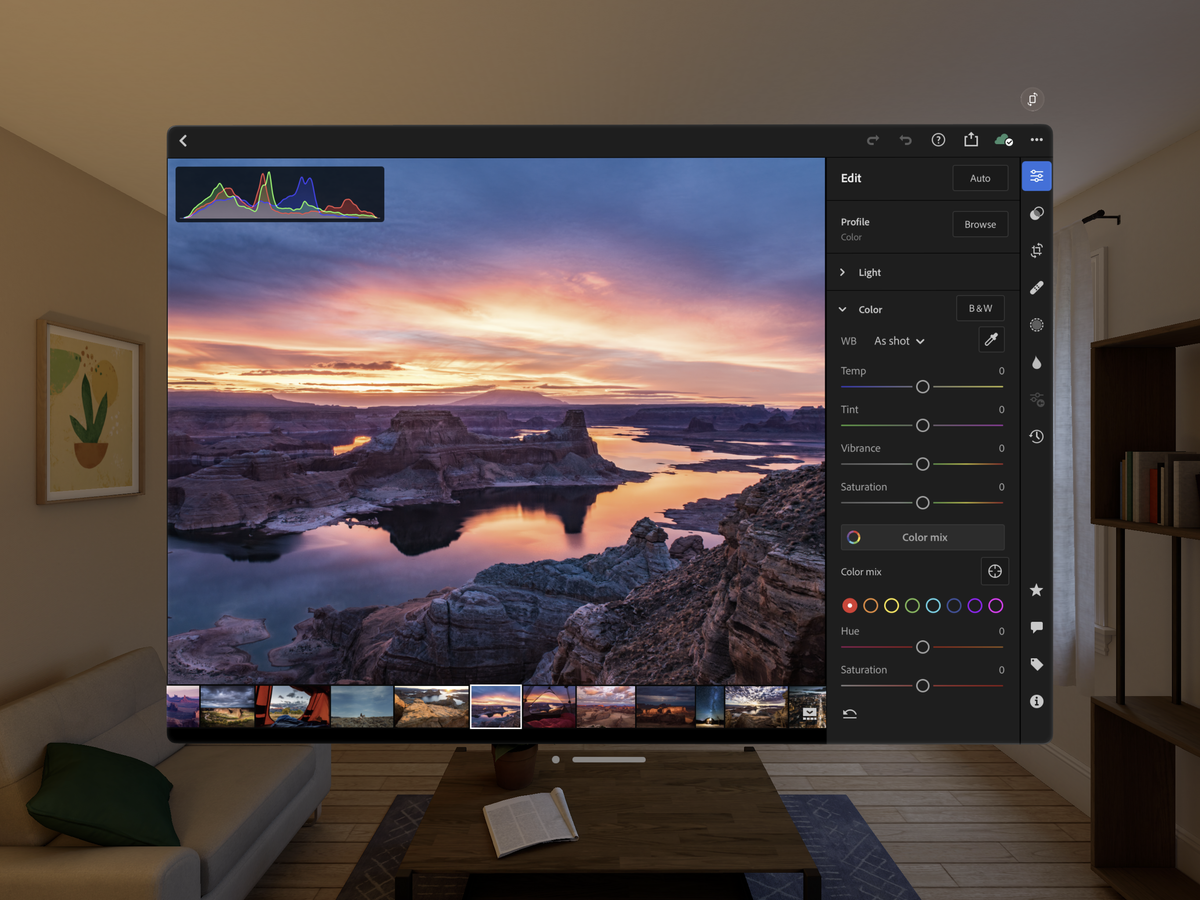Open the Masking tool

pyautogui.click(x=1036, y=325)
